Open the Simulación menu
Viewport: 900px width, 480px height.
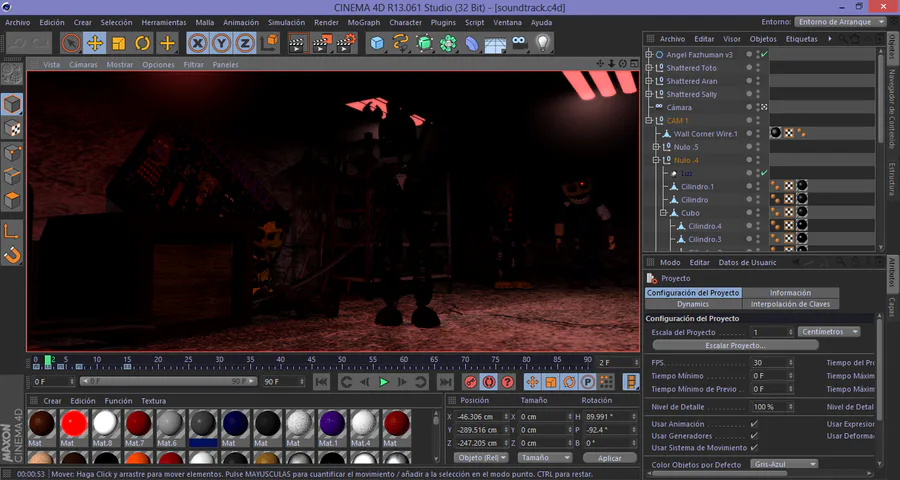286,22
